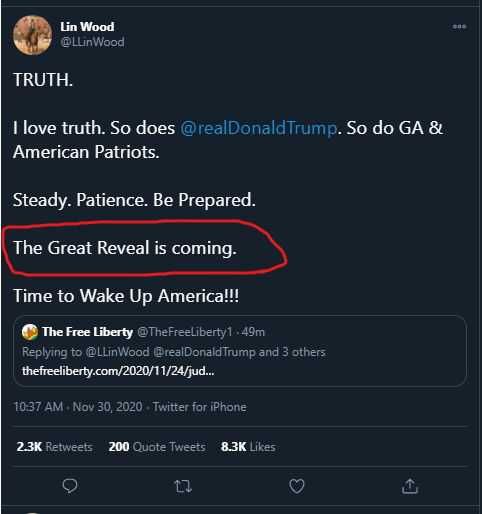This screenshot has height=514, width=482.
Task: Open The Free Liberty avatar icon
Action: [x=30, y=332]
